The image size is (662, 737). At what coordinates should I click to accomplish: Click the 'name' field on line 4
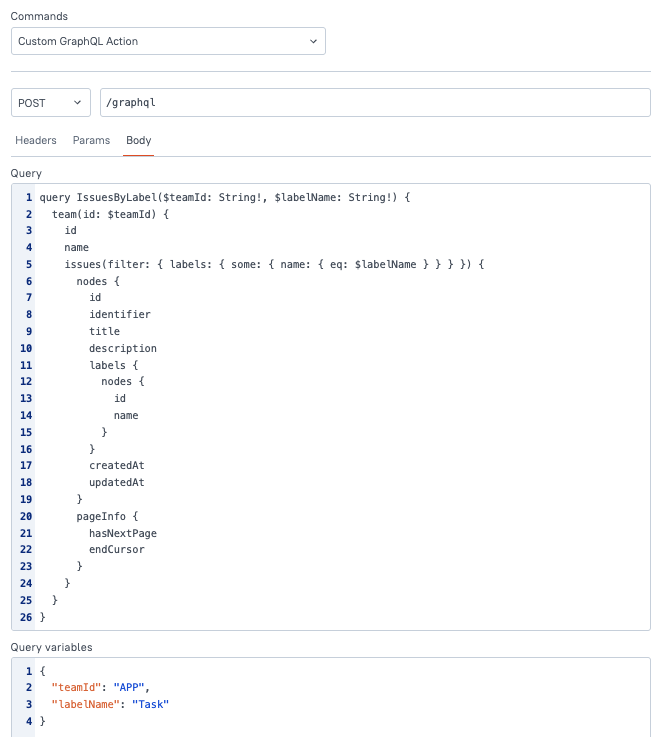tap(77, 247)
